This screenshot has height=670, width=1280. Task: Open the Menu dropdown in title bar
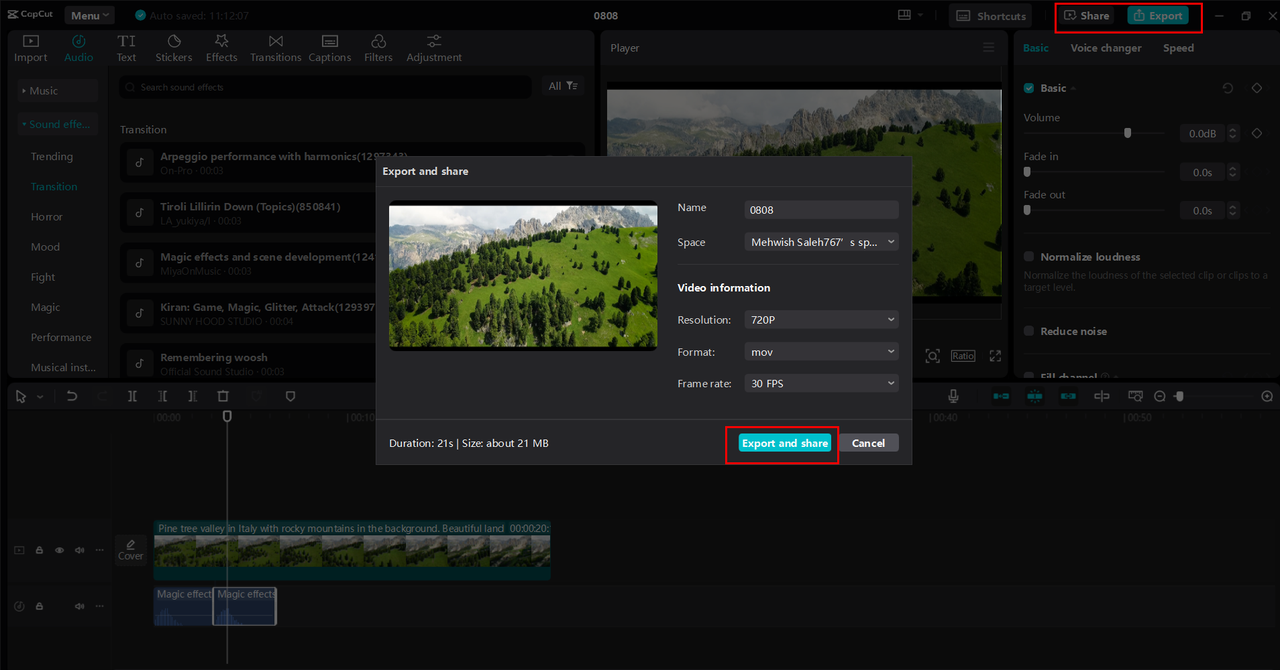pos(90,15)
